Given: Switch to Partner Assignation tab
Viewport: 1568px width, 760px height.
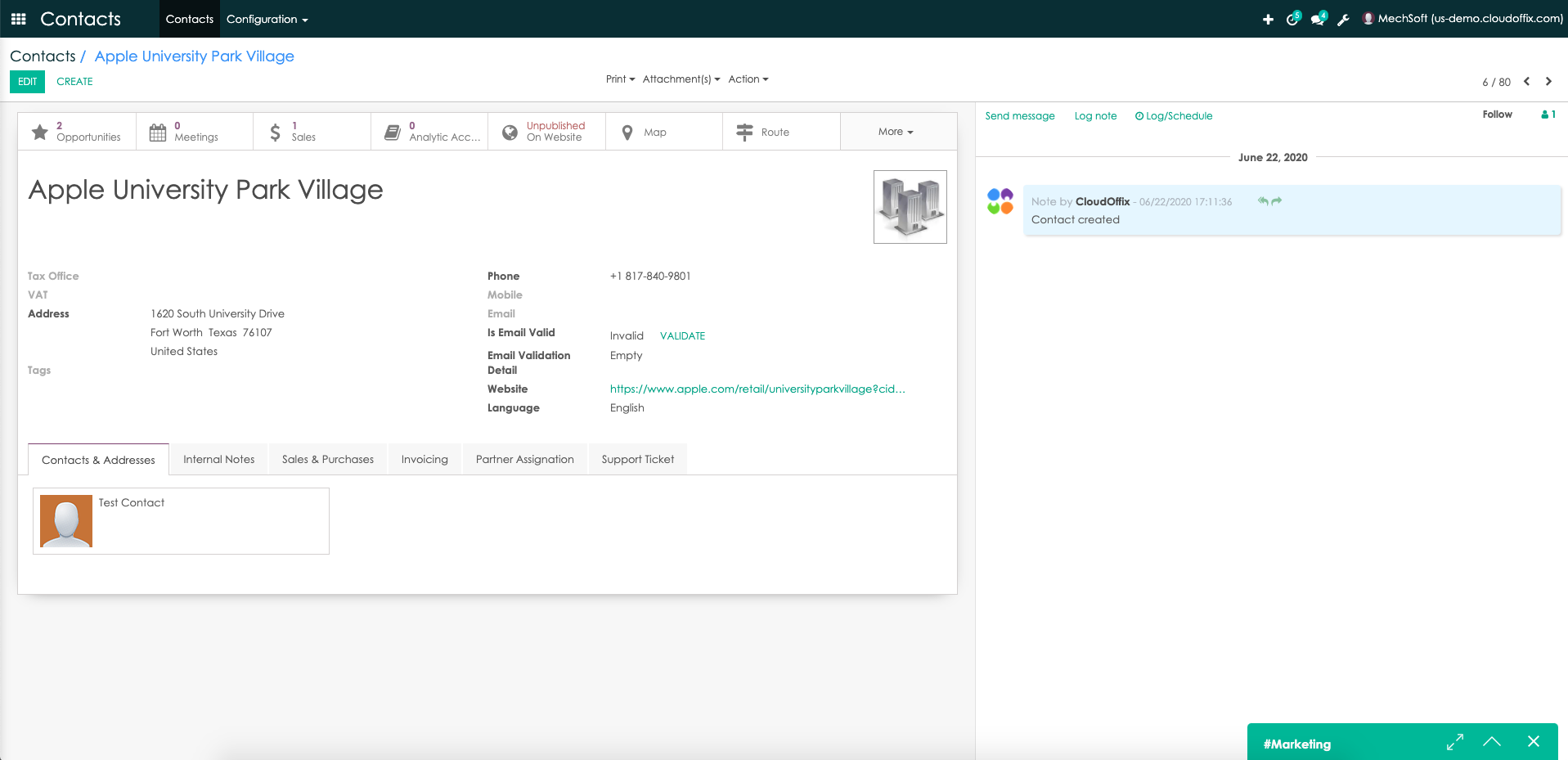Looking at the screenshot, I should 525,460.
